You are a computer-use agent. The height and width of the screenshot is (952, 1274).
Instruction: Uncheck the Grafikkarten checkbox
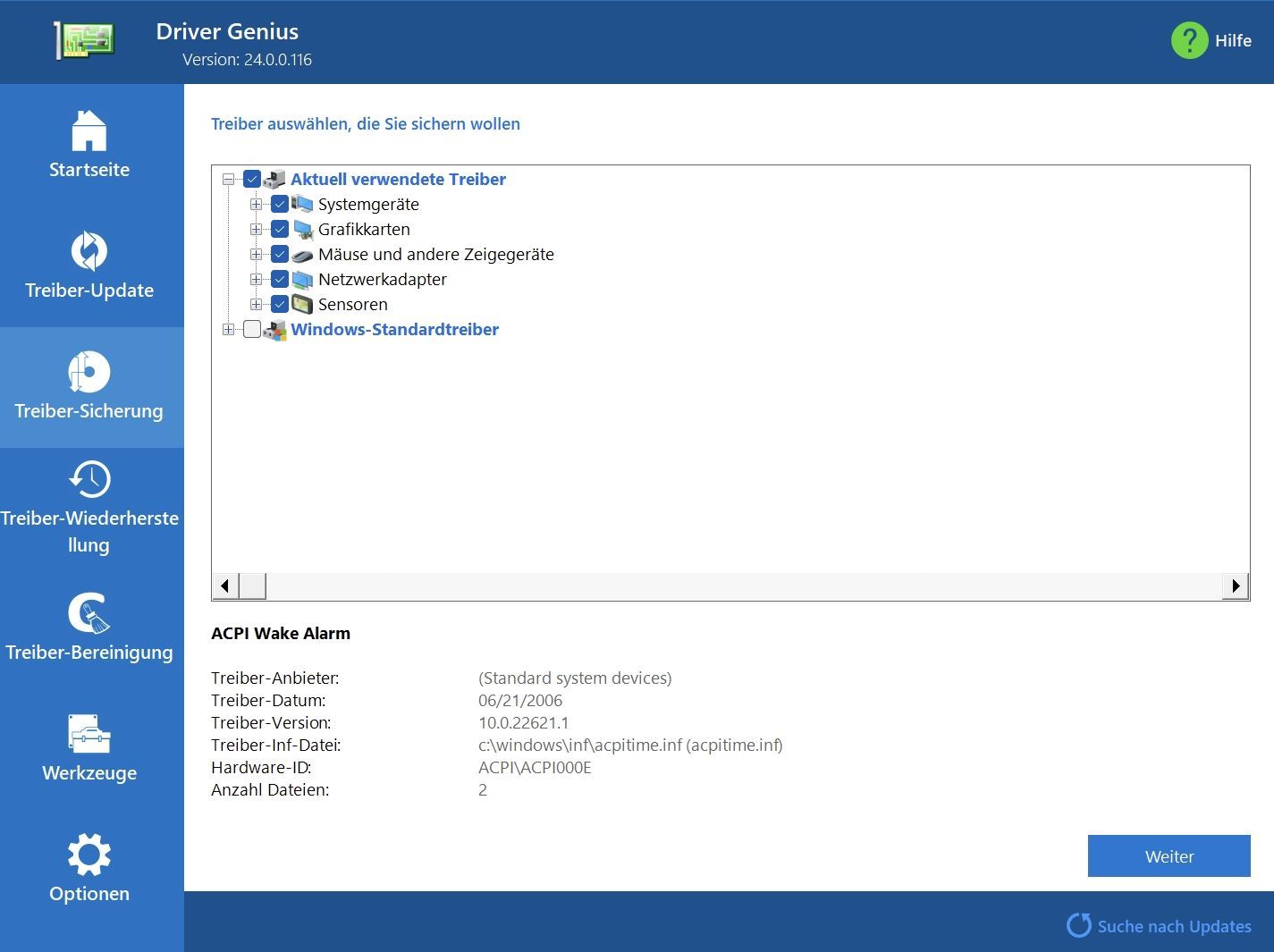point(280,230)
